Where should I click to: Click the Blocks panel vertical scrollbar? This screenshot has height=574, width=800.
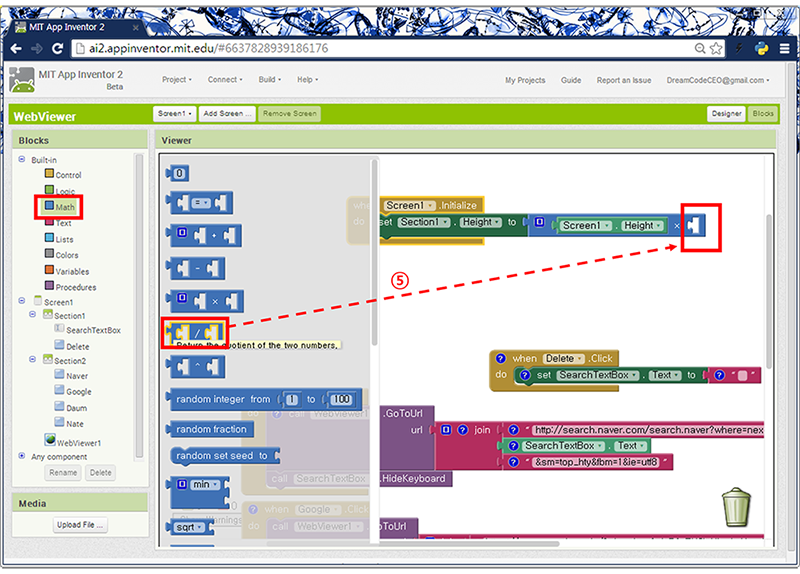(139, 306)
